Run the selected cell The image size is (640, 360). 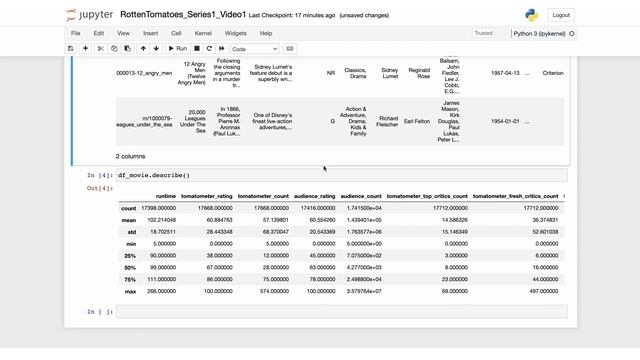point(178,49)
